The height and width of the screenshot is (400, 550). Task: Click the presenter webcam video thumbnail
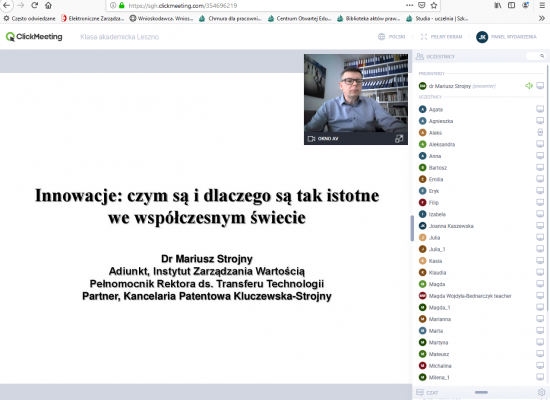[x=356, y=93]
